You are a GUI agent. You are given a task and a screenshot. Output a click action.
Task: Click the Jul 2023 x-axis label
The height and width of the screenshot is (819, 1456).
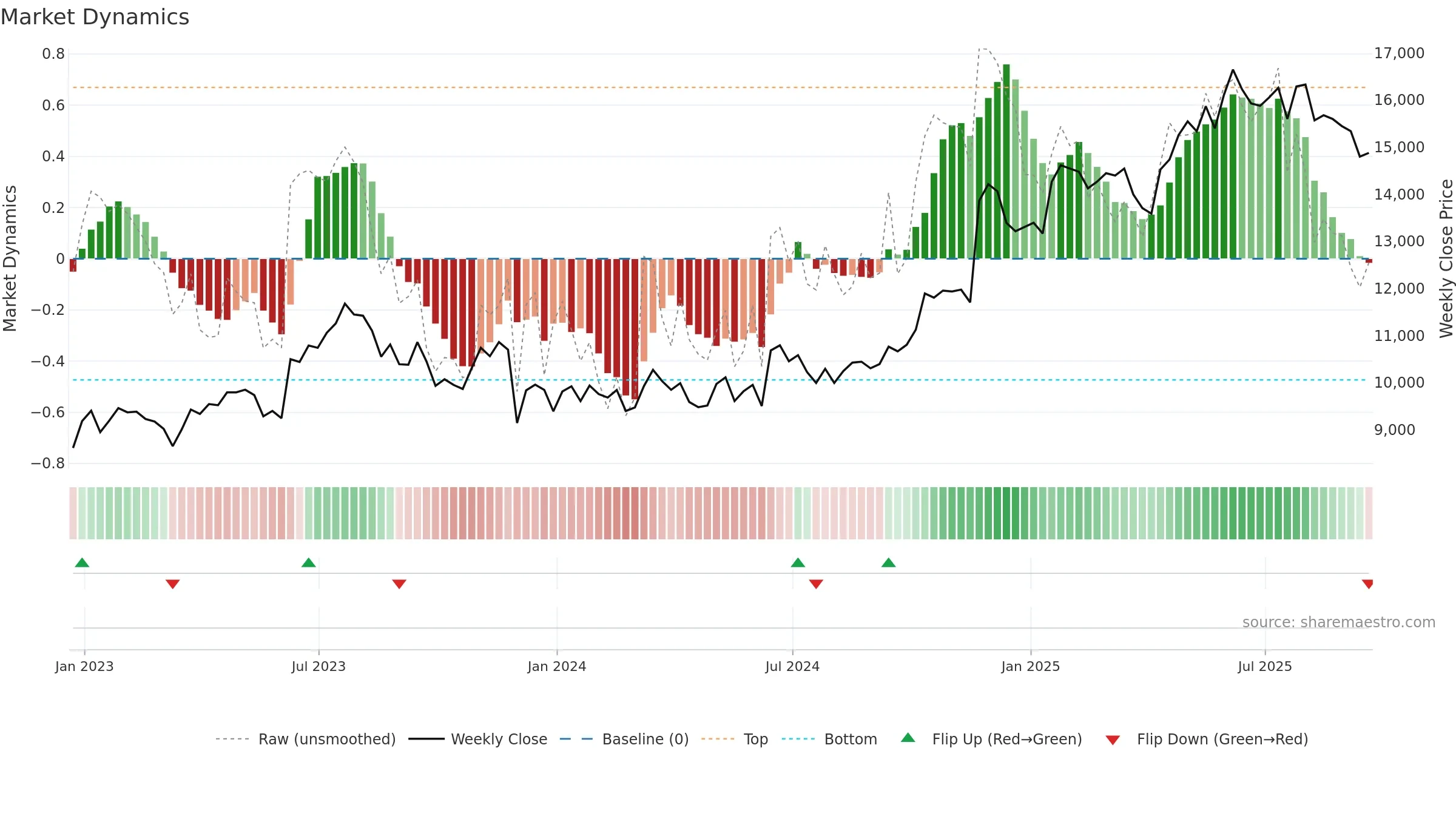(x=318, y=666)
